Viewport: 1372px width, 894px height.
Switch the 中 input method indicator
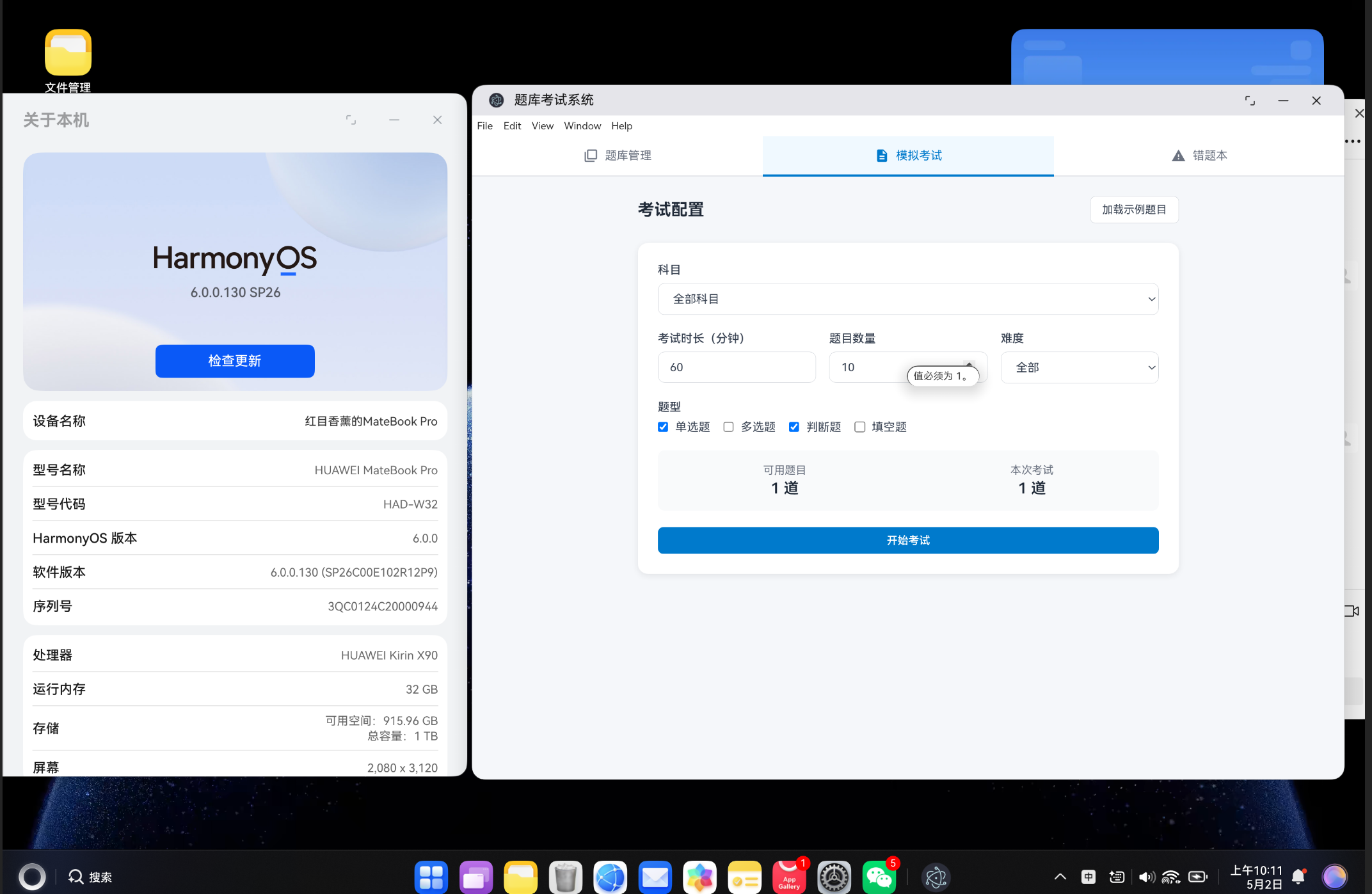point(1089,877)
